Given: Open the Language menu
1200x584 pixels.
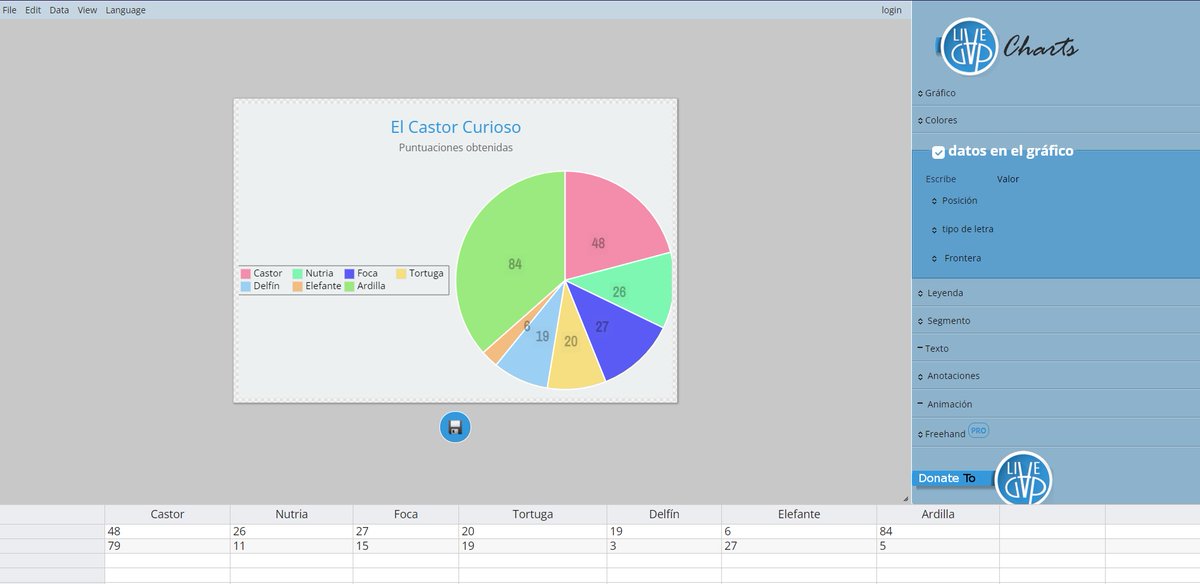Looking at the screenshot, I should click(x=125, y=10).
